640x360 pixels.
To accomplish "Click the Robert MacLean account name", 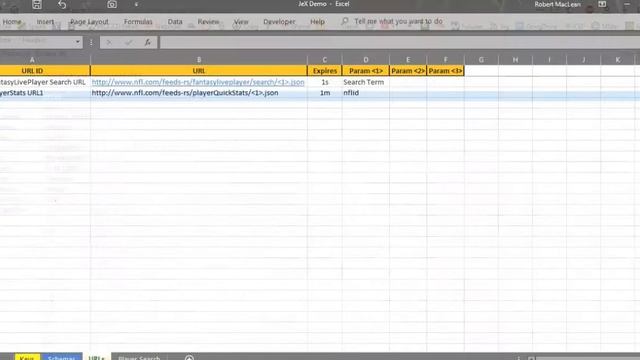I will [557, 4].
